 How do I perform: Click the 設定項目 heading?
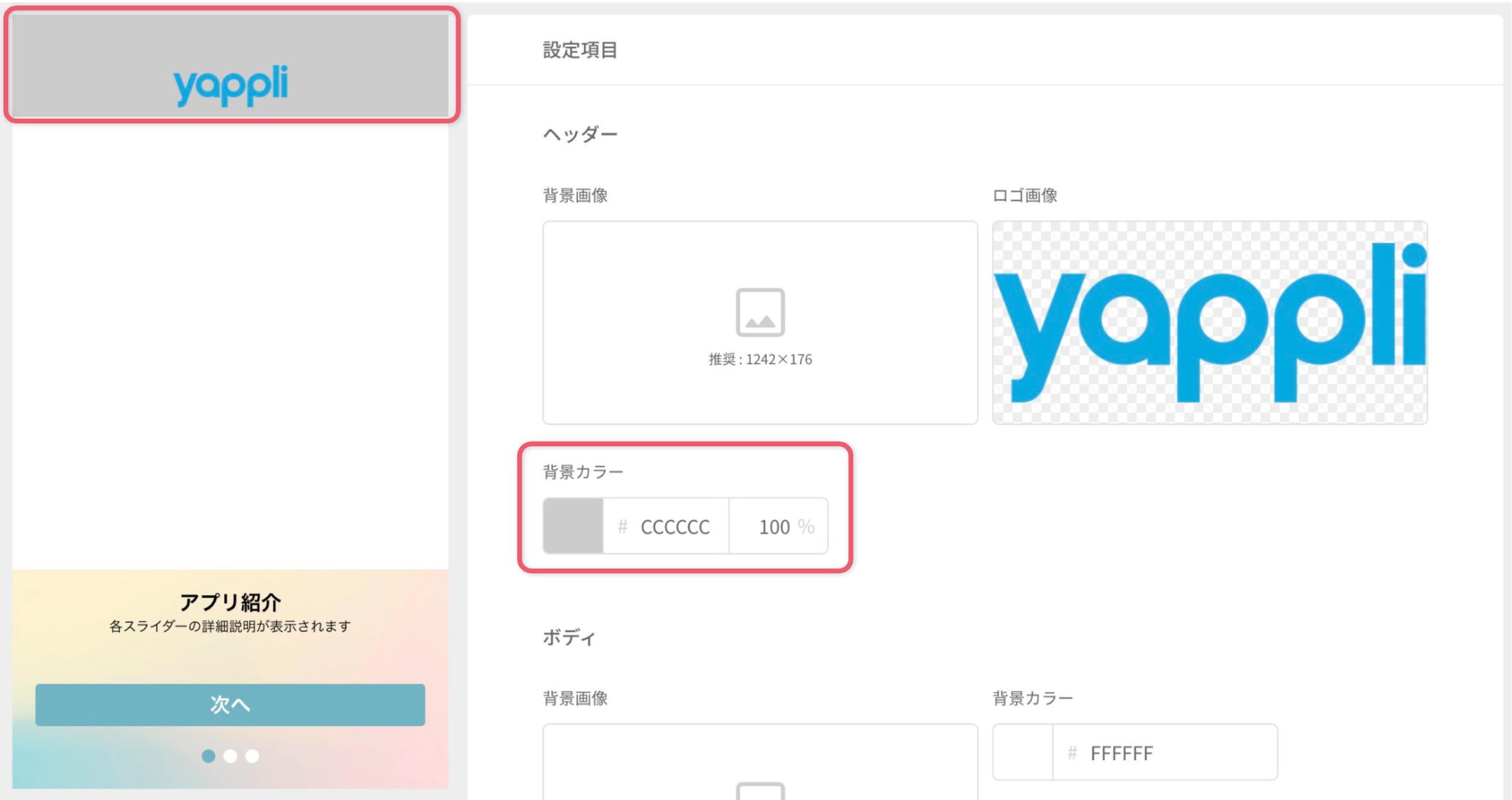pos(580,50)
